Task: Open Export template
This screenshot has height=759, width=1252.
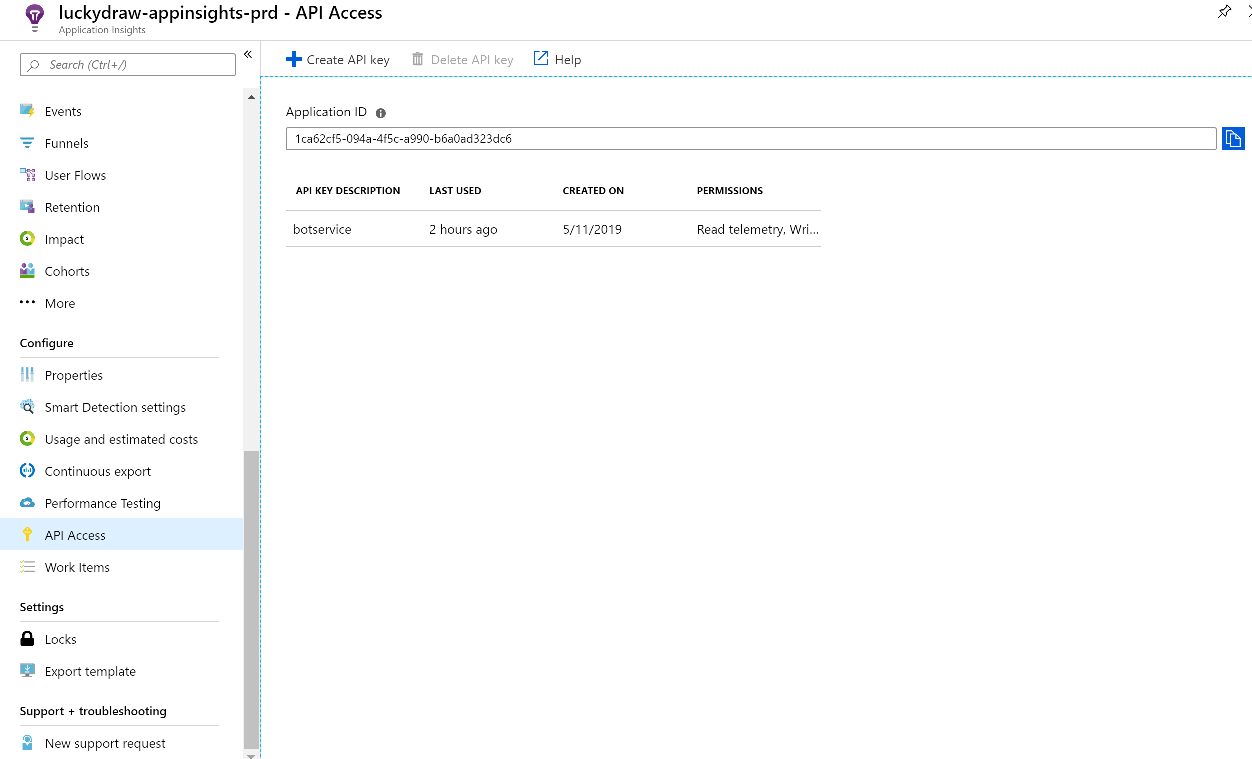Action: tap(90, 671)
